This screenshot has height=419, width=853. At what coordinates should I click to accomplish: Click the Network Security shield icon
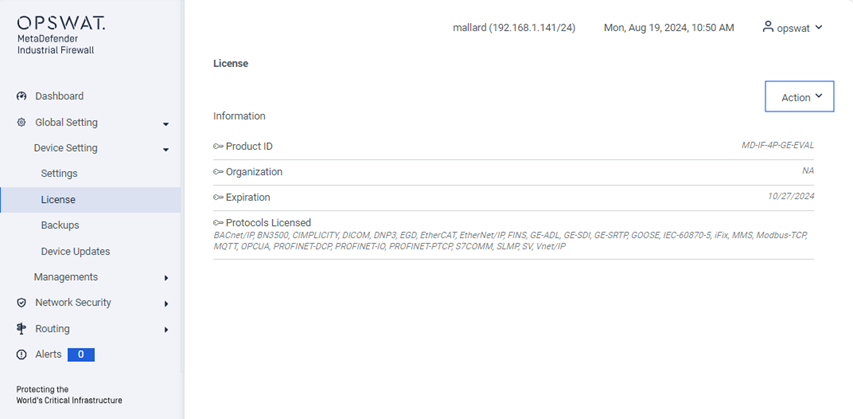pyautogui.click(x=21, y=303)
